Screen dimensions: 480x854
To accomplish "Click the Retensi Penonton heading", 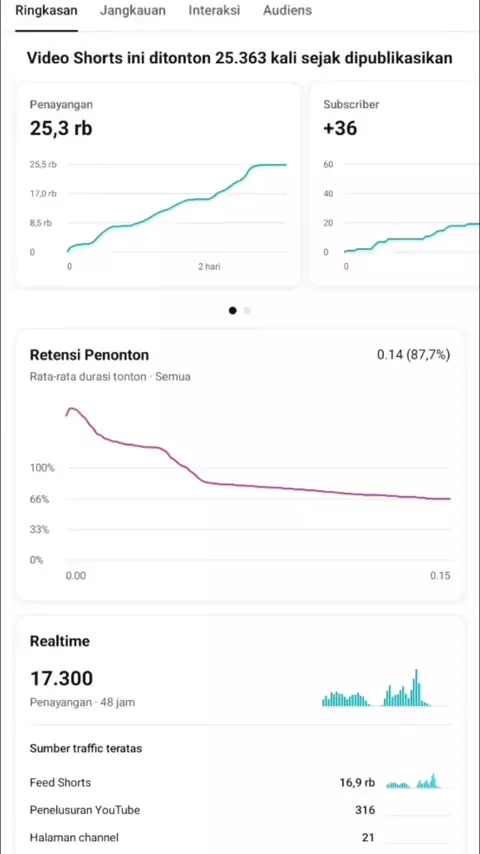I will pyautogui.click(x=89, y=355).
